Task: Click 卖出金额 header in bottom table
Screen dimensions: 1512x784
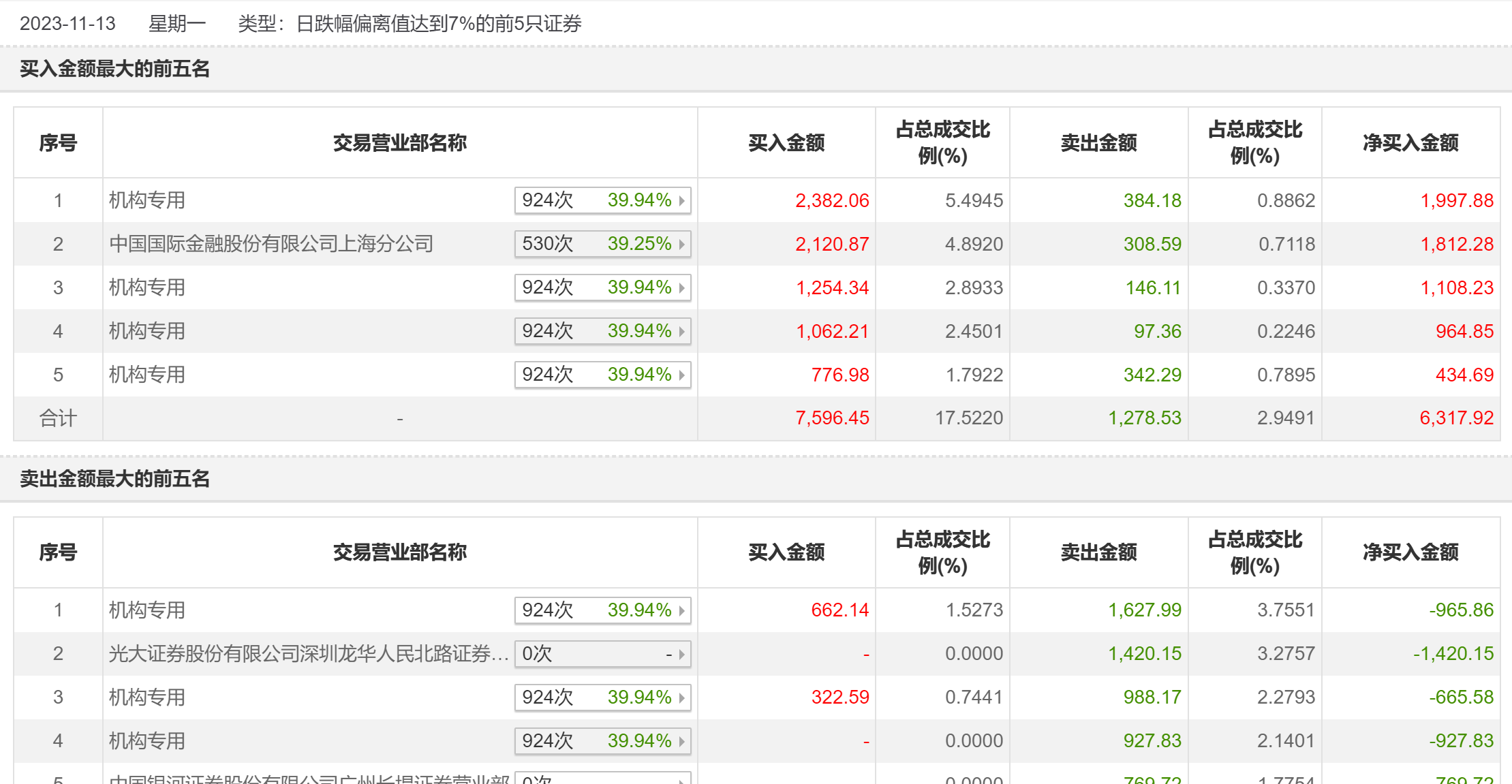Action: click(1098, 552)
